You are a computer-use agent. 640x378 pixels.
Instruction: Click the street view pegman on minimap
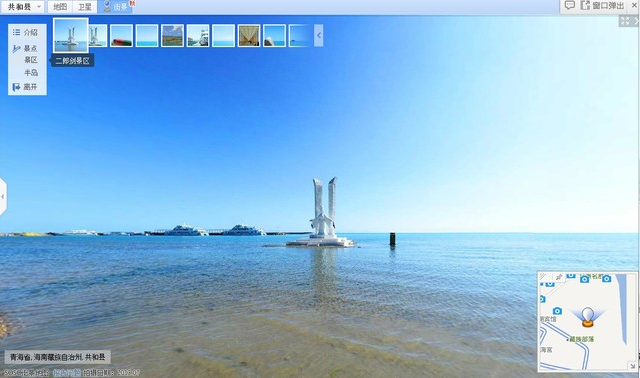[587, 317]
